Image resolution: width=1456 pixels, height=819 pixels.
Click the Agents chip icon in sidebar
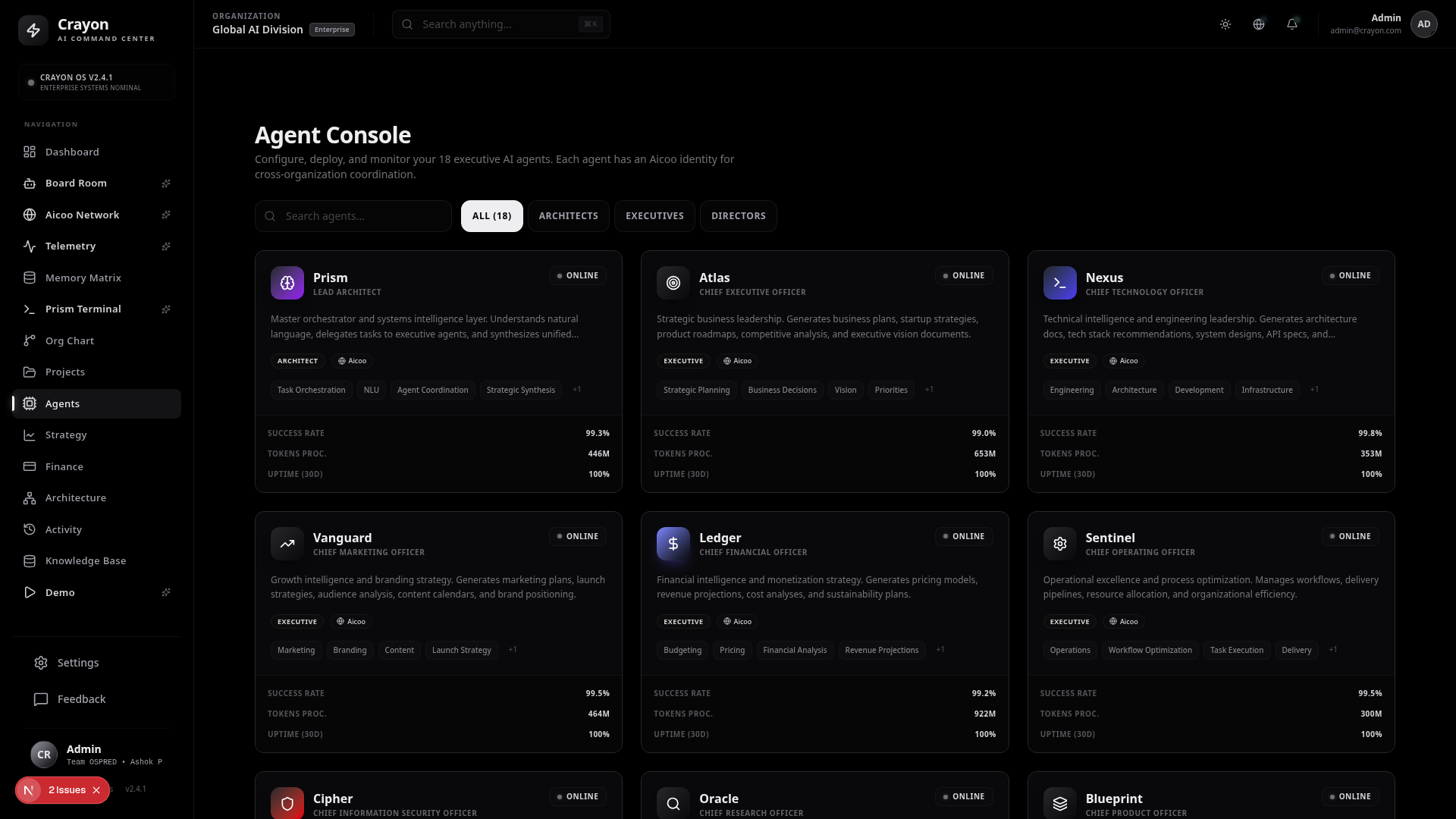click(x=30, y=403)
